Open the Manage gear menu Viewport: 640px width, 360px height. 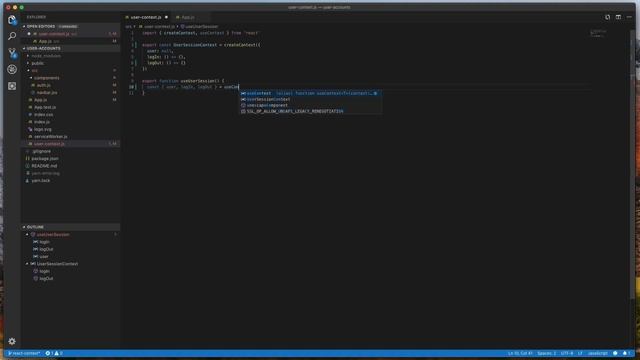[x=12, y=341]
